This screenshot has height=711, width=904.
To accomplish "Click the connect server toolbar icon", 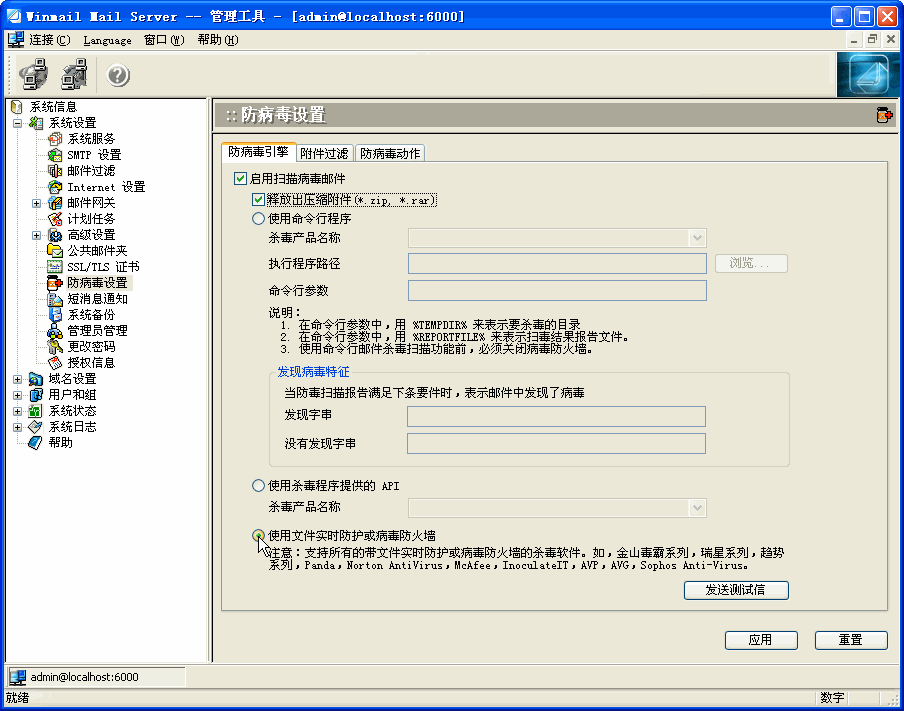I will click(x=34, y=75).
